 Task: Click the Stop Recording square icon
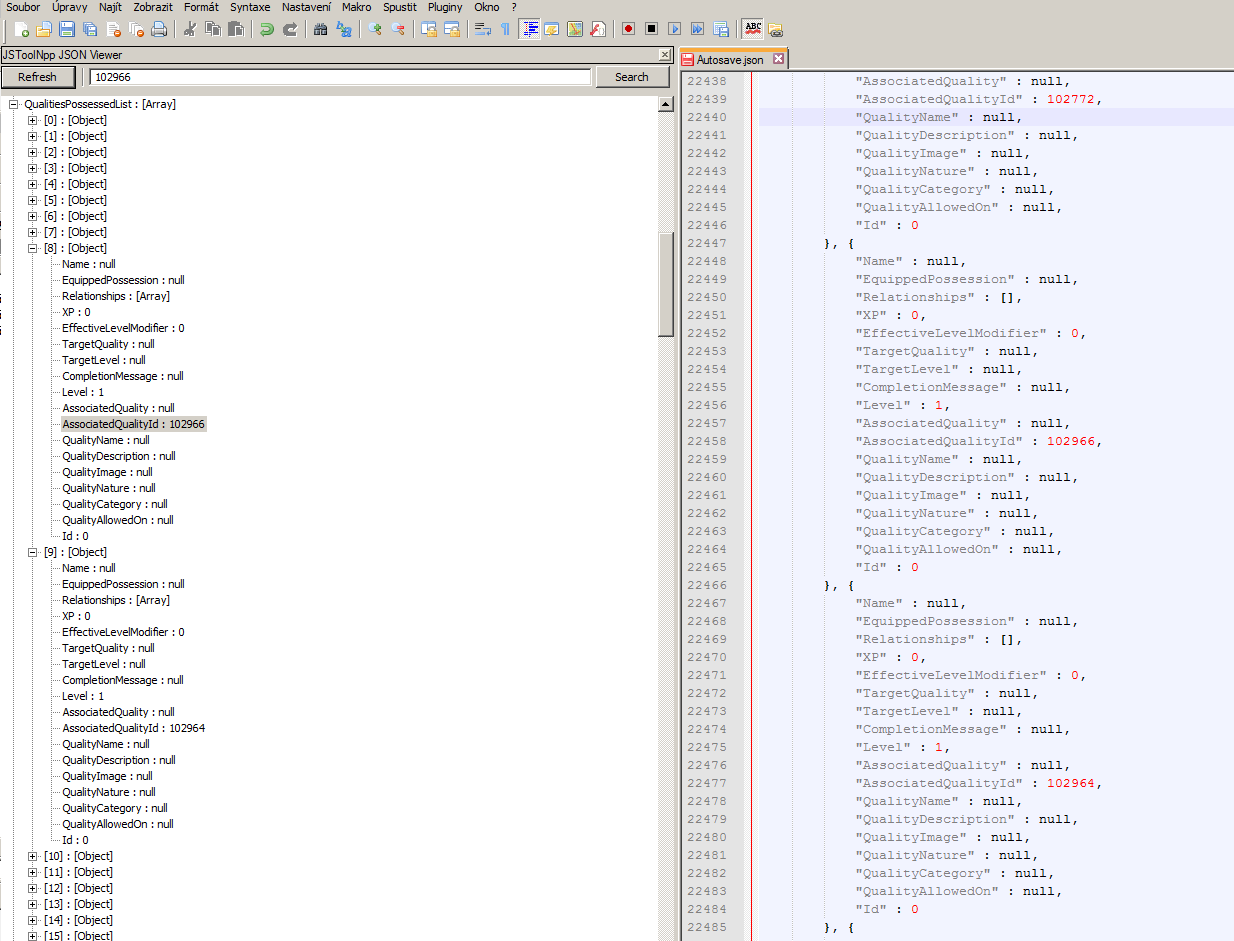coord(651,29)
